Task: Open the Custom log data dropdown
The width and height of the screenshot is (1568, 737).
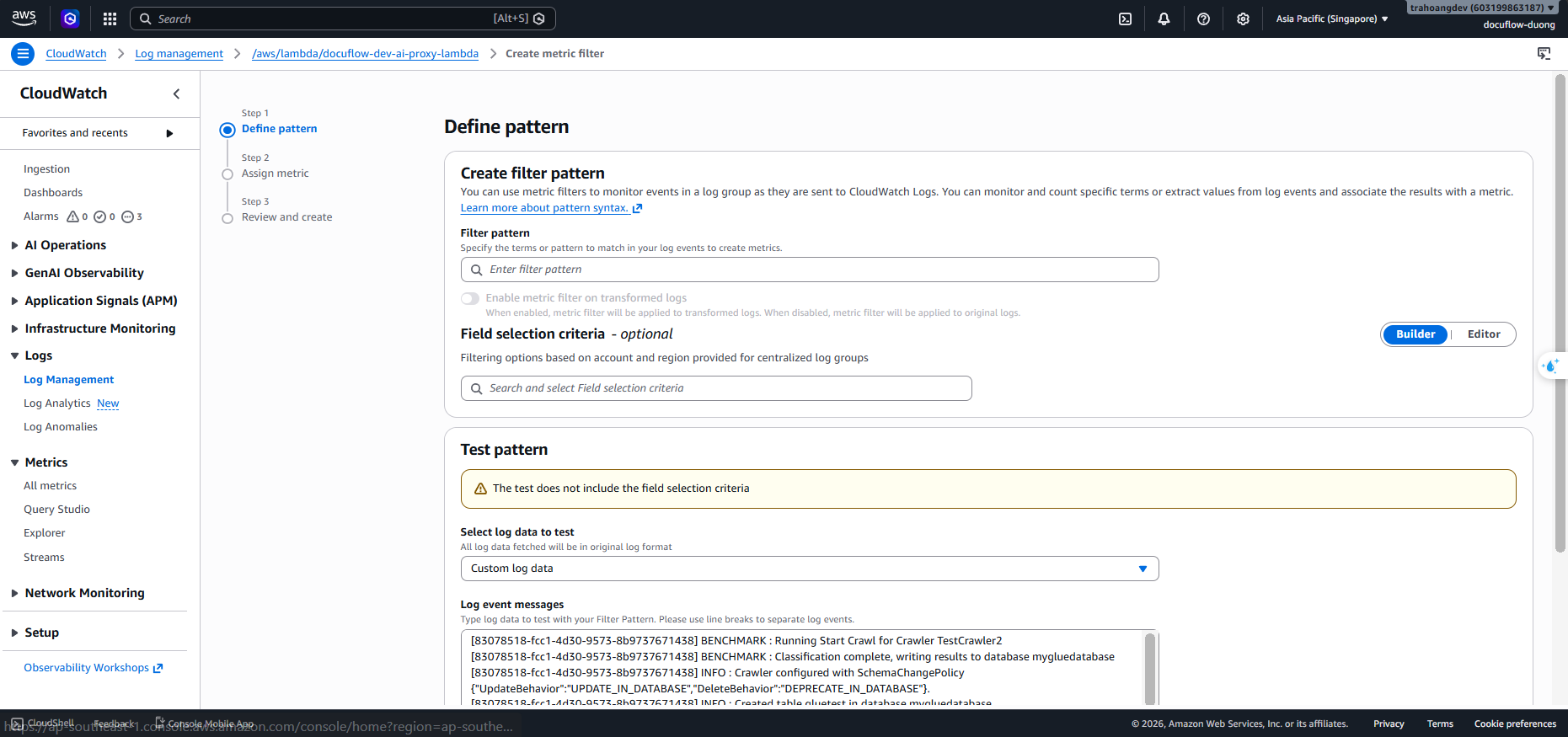Action: 809,569
